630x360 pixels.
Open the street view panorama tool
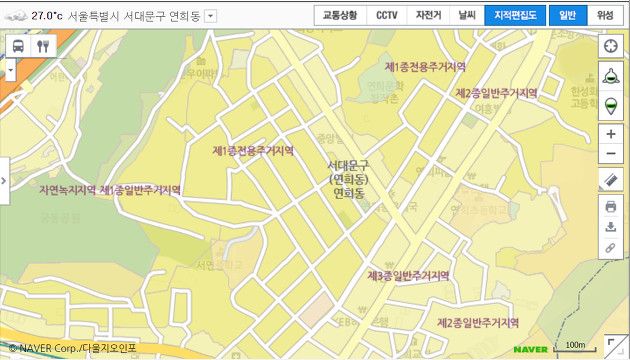[x=611, y=76]
